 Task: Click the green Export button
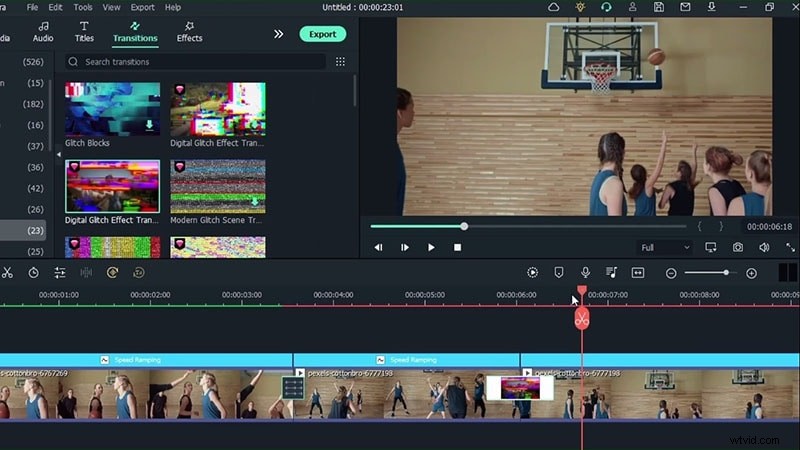322,34
